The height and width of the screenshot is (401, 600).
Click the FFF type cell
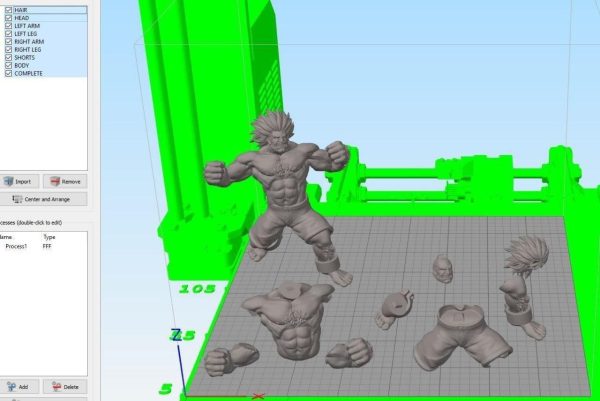pyautogui.click(x=47, y=246)
